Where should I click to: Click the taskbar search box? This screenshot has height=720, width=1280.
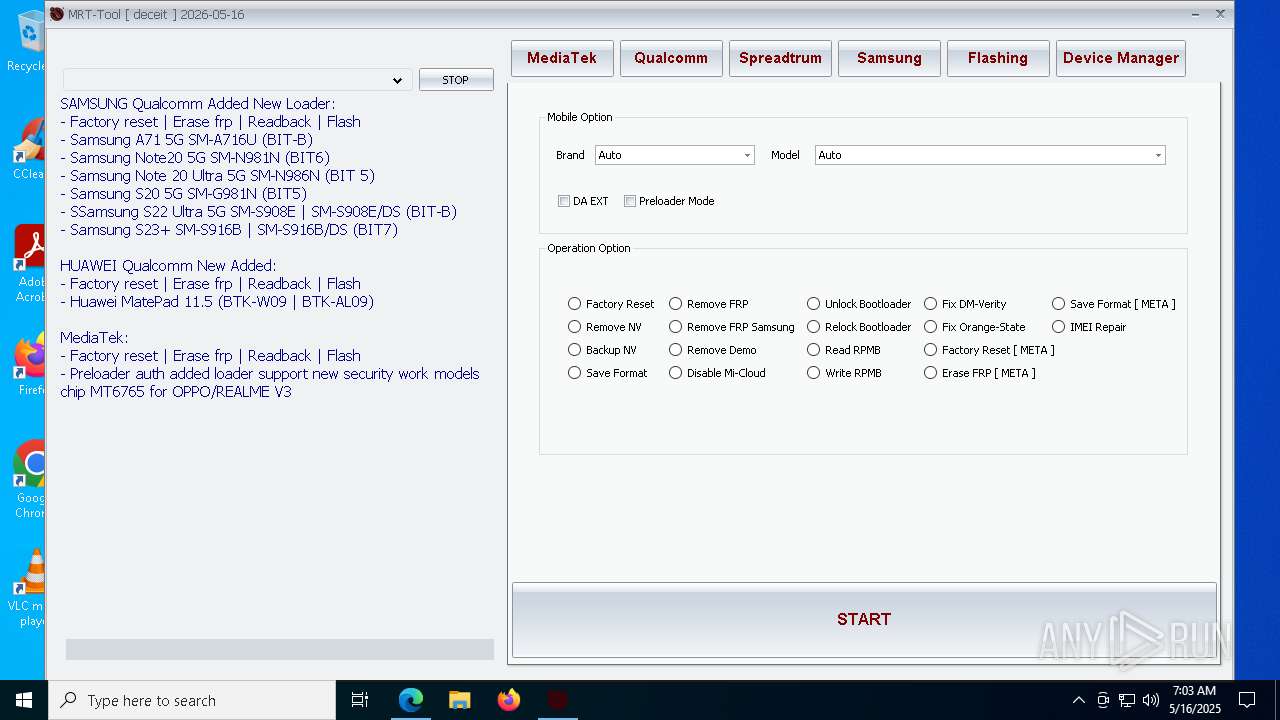(192, 700)
